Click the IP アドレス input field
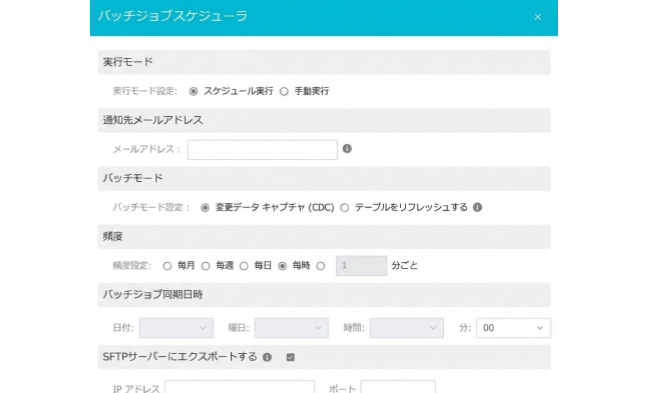This screenshot has height=393, width=648. pyautogui.click(x=240, y=387)
